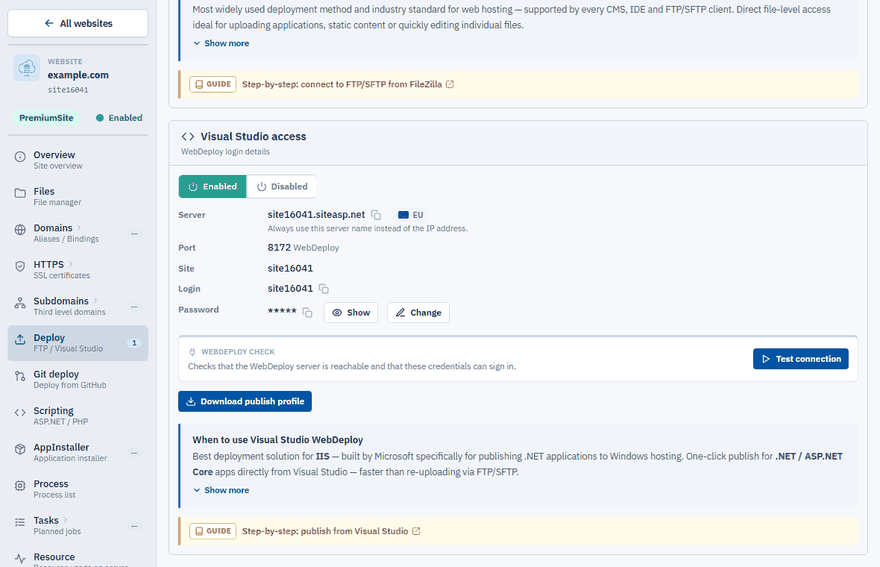
Task: Open the AppInstaller page
Action: tap(77, 452)
